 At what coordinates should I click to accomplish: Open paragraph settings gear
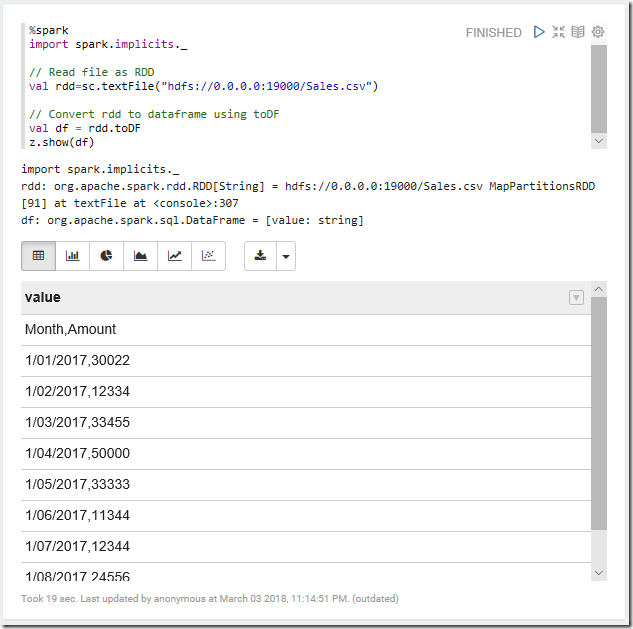click(x=598, y=32)
